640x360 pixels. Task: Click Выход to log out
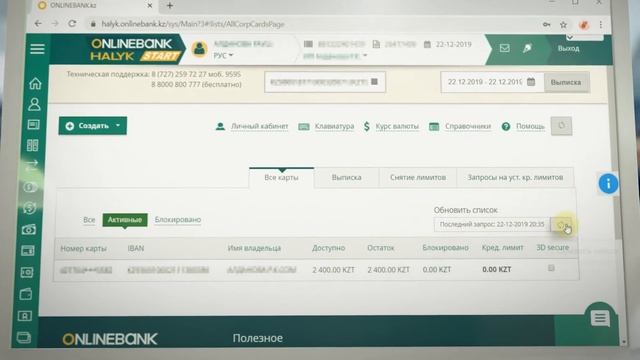(x=568, y=49)
